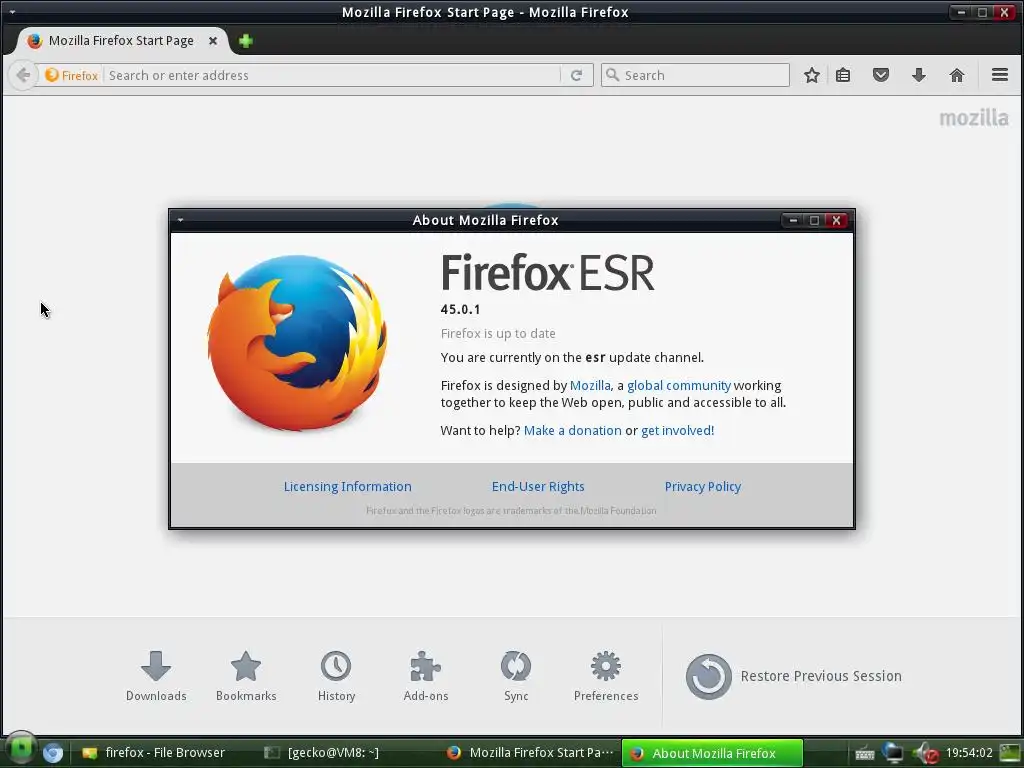The height and width of the screenshot is (768, 1024).
Task: Focus the Search or enter address field
Action: (332, 75)
